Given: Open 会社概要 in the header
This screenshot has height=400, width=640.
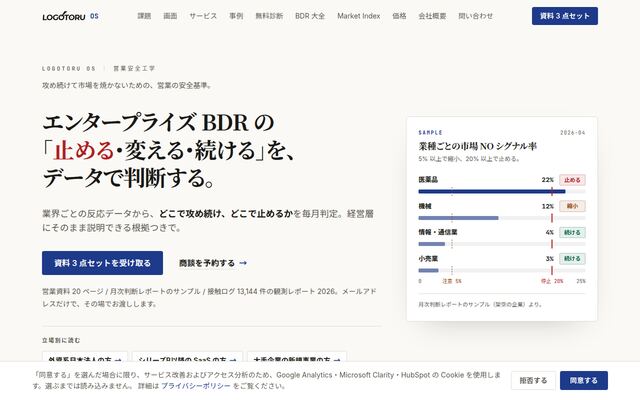Looking at the screenshot, I should click(432, 16).
